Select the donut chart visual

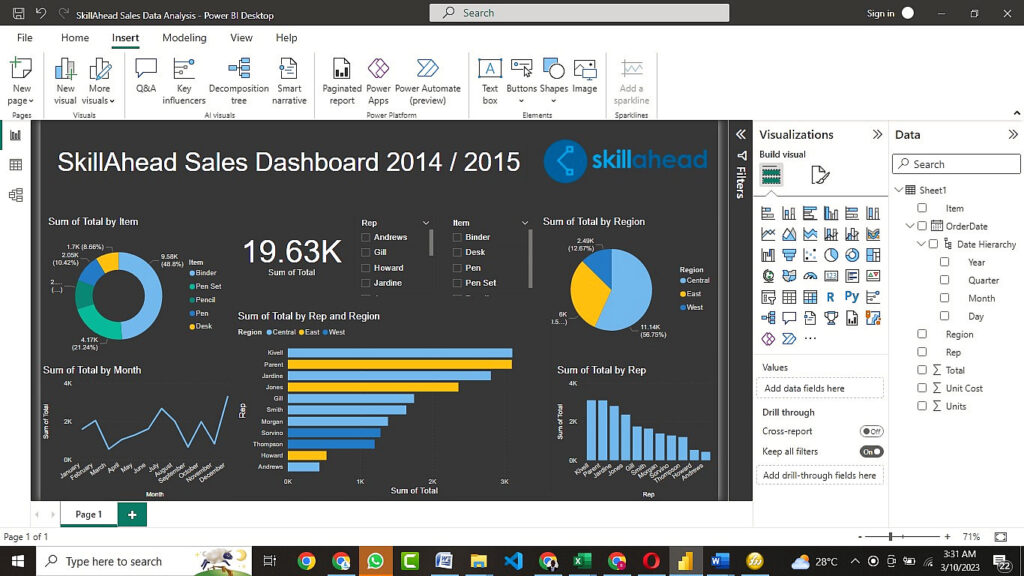pyautogui.click(x=852, y=255)
